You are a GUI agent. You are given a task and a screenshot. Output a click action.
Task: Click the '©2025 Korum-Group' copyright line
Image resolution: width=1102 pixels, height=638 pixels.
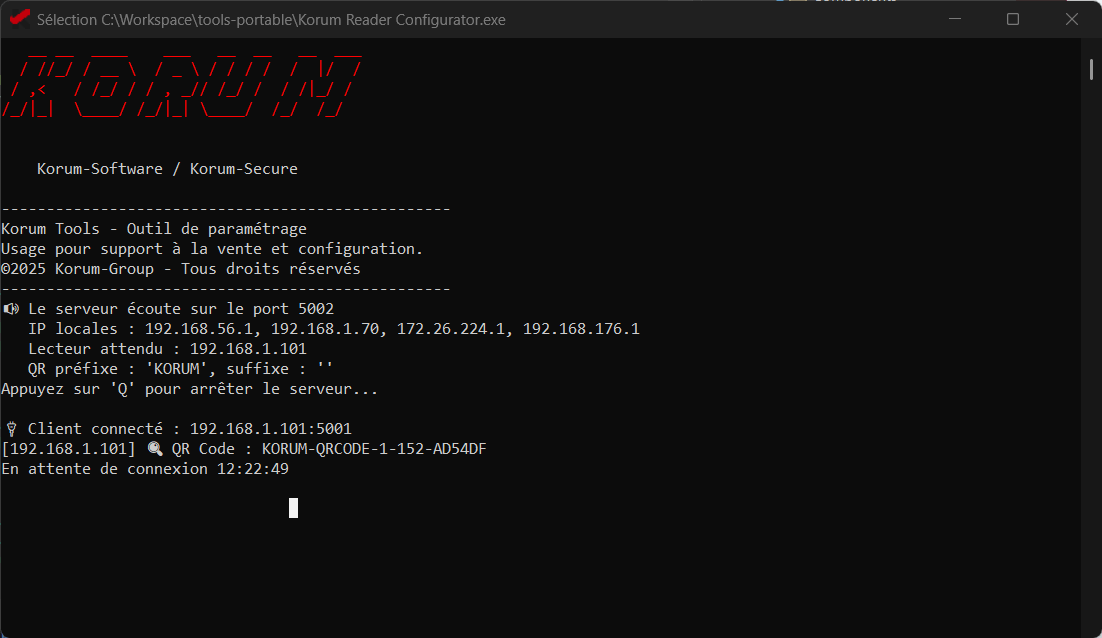tap(181, 269)
